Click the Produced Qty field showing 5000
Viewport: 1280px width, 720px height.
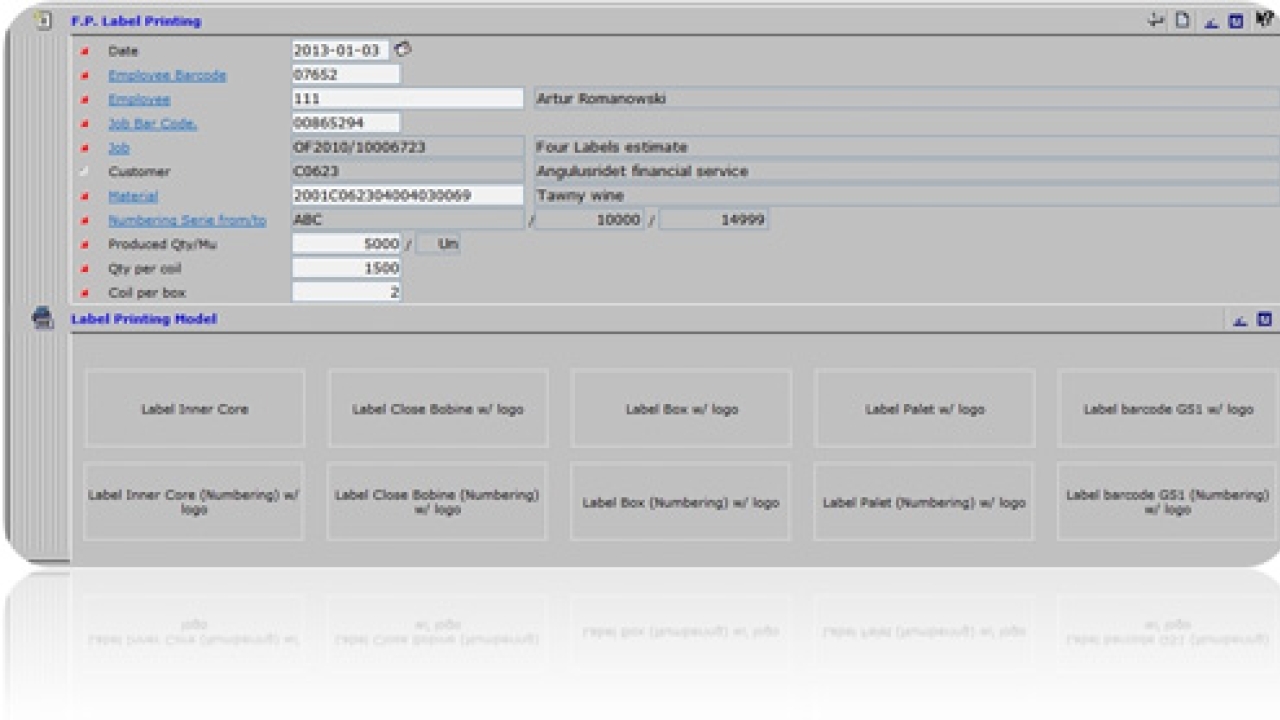tap(346, 244)
